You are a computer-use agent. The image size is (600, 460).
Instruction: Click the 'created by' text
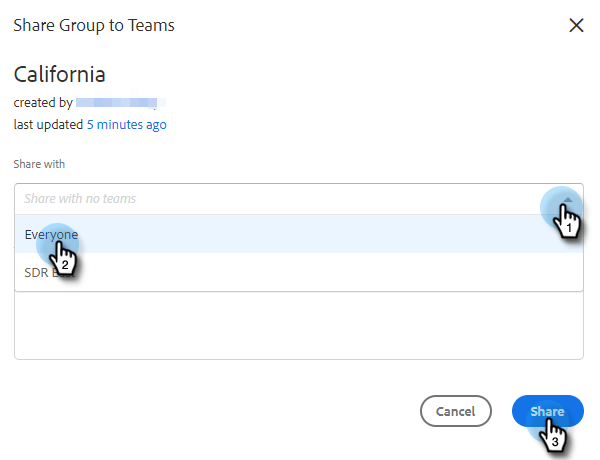[42, 103]
